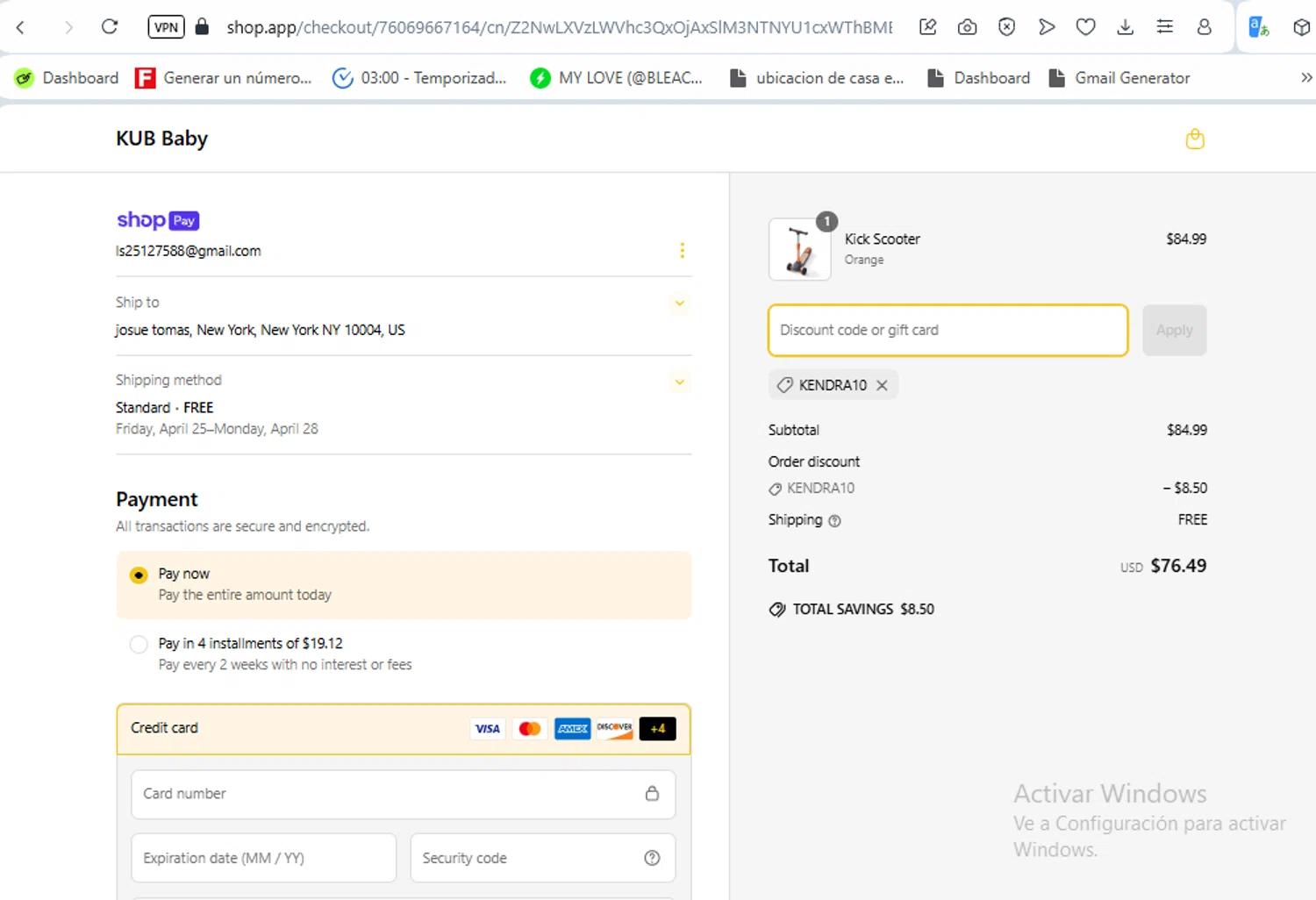
Task: Click the Shop Pay logo
Action: (158, 220)
